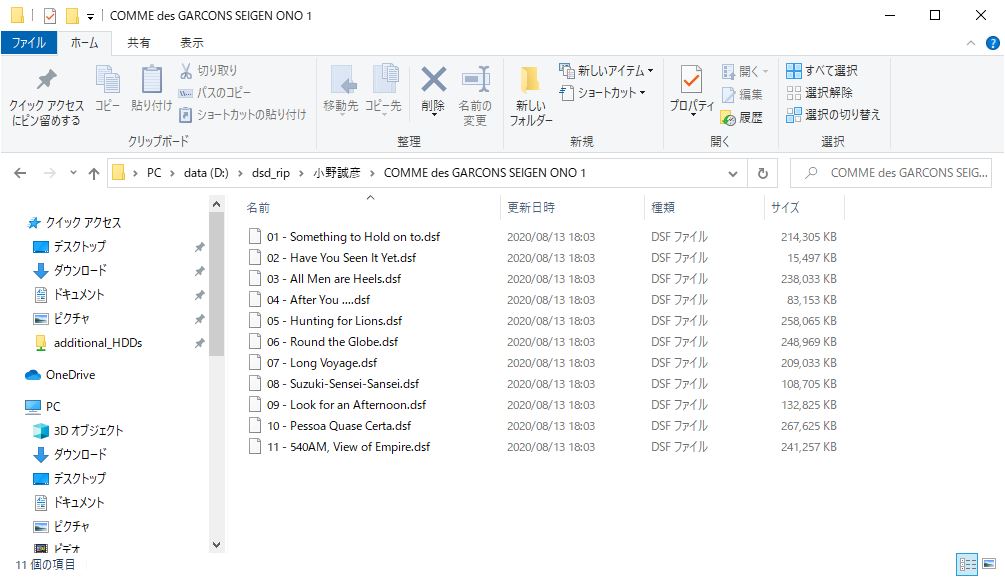Screen dimensions: 1005x577
Task: Click Paste shortcut command
Action: point(242,114)
